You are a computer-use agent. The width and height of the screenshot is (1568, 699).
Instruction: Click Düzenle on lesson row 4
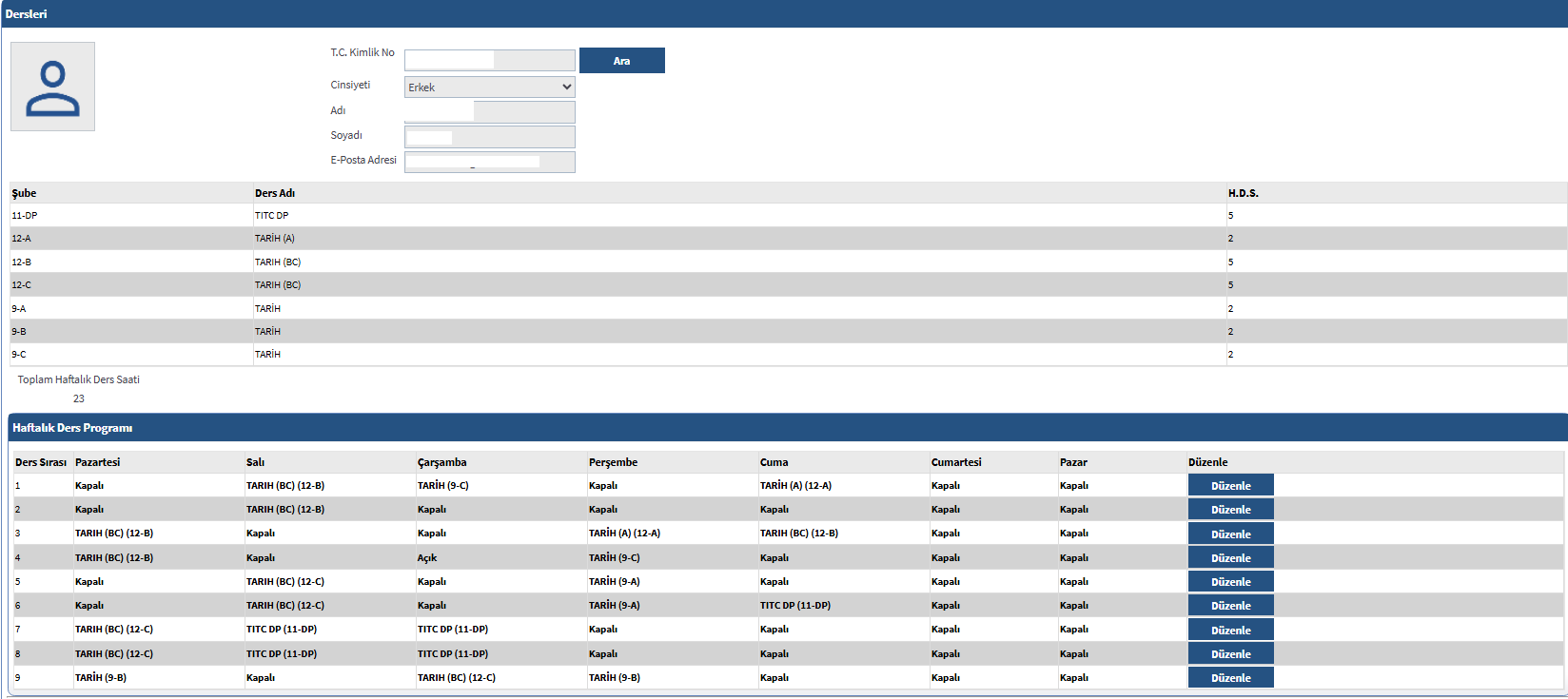point(1230,558)
